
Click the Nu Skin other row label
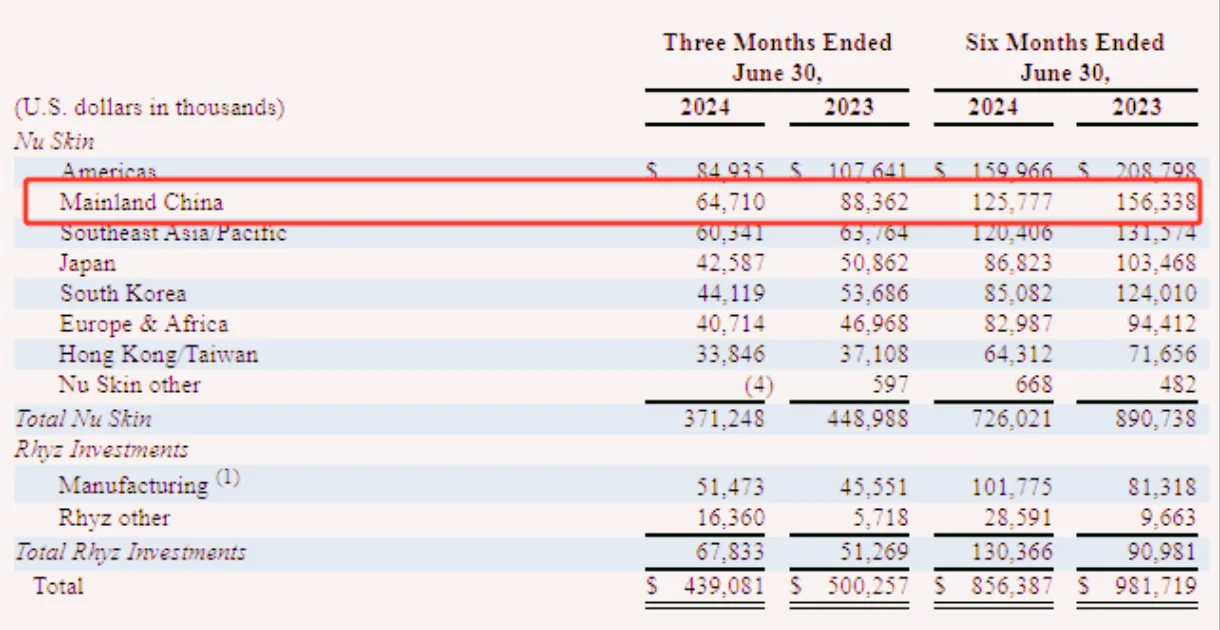click(x=130, y=385)
